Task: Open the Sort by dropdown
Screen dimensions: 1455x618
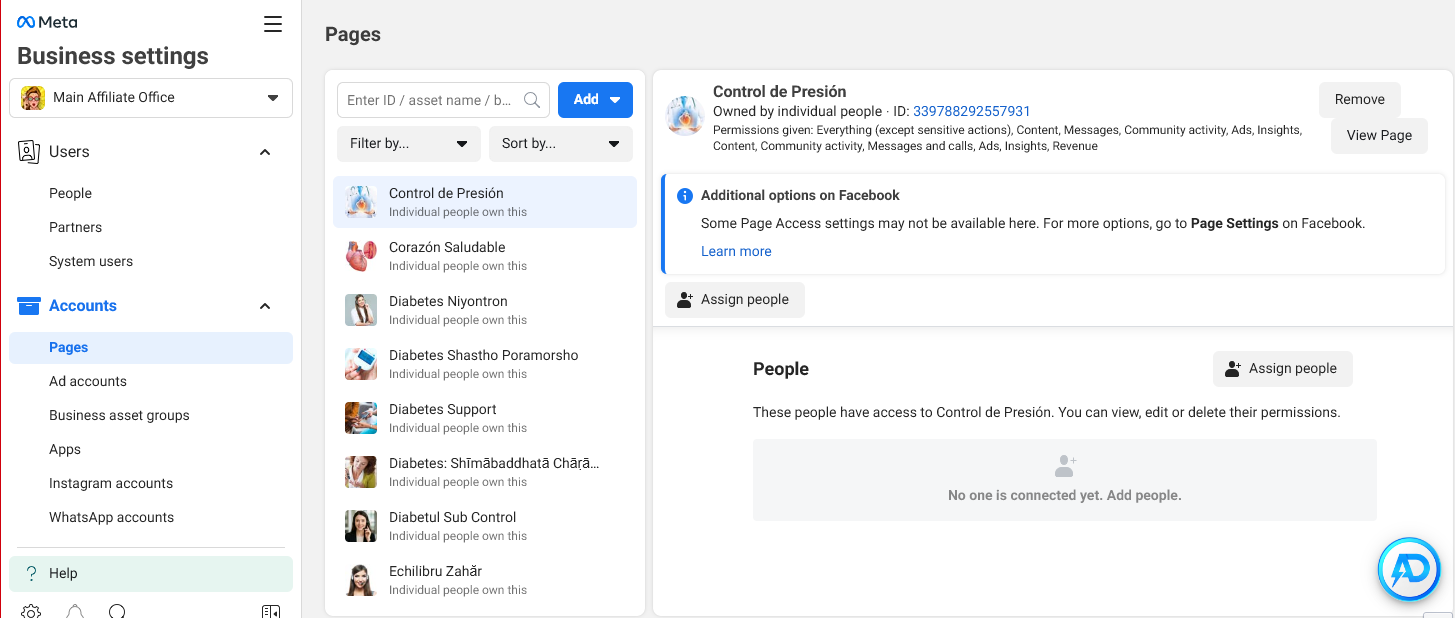Action: click(x=561, y=144)
